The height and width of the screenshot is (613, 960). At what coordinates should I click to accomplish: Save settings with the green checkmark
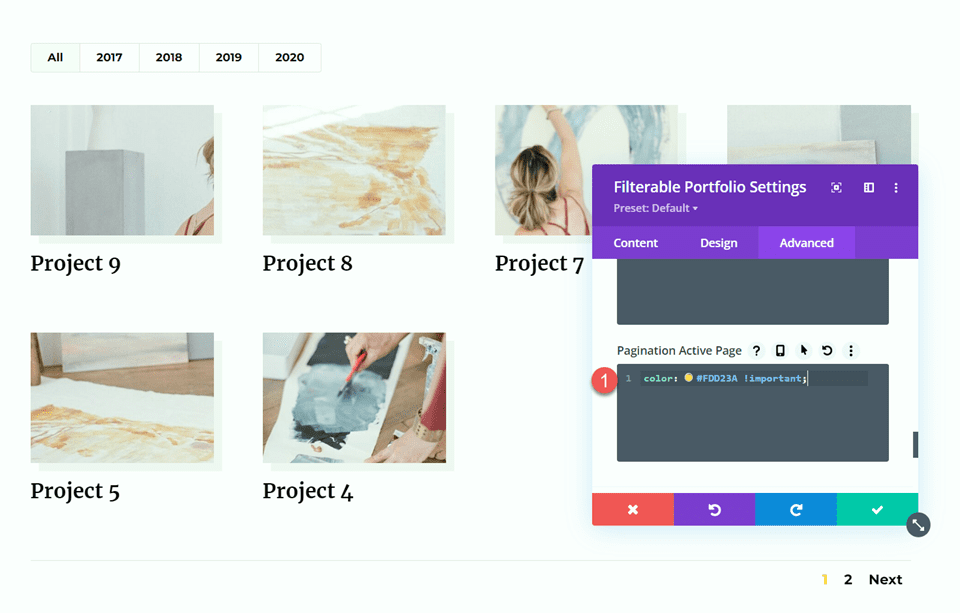[878, 509]
